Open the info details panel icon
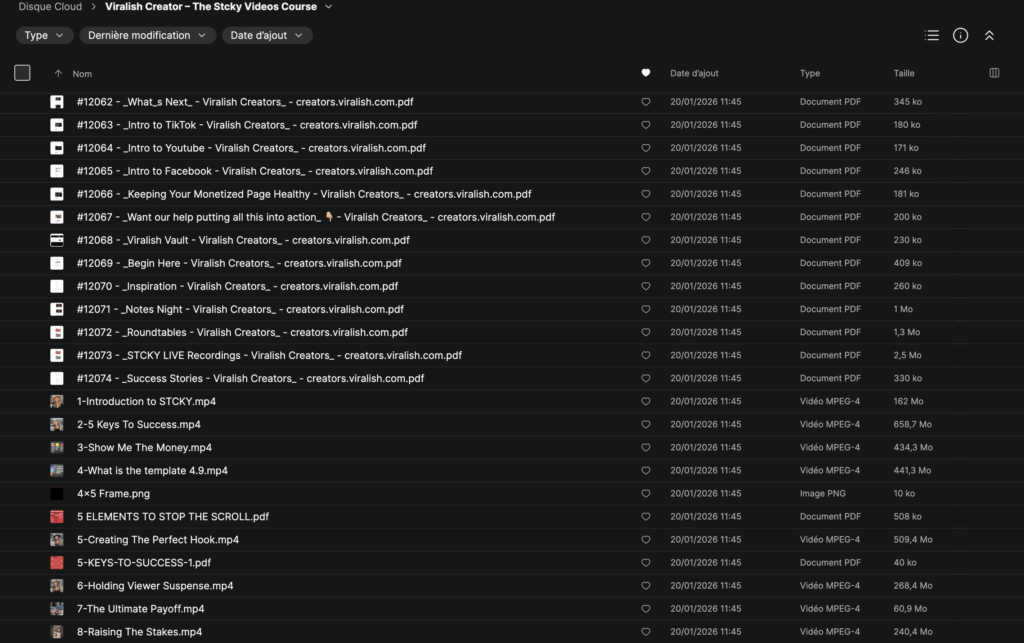The height and width of the screenshot is (643, 1024). click(x=960, y=35)
